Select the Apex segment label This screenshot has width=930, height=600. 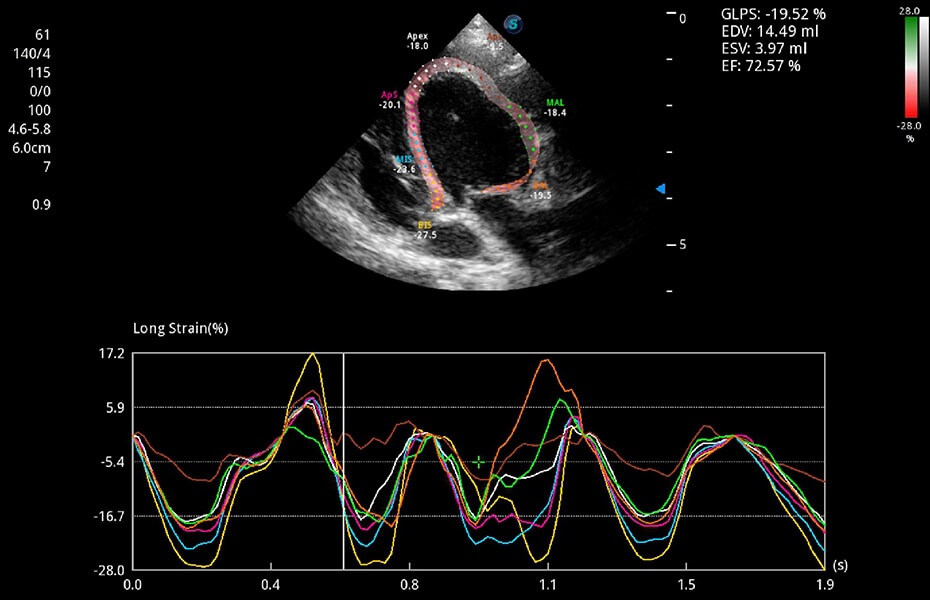417,35
